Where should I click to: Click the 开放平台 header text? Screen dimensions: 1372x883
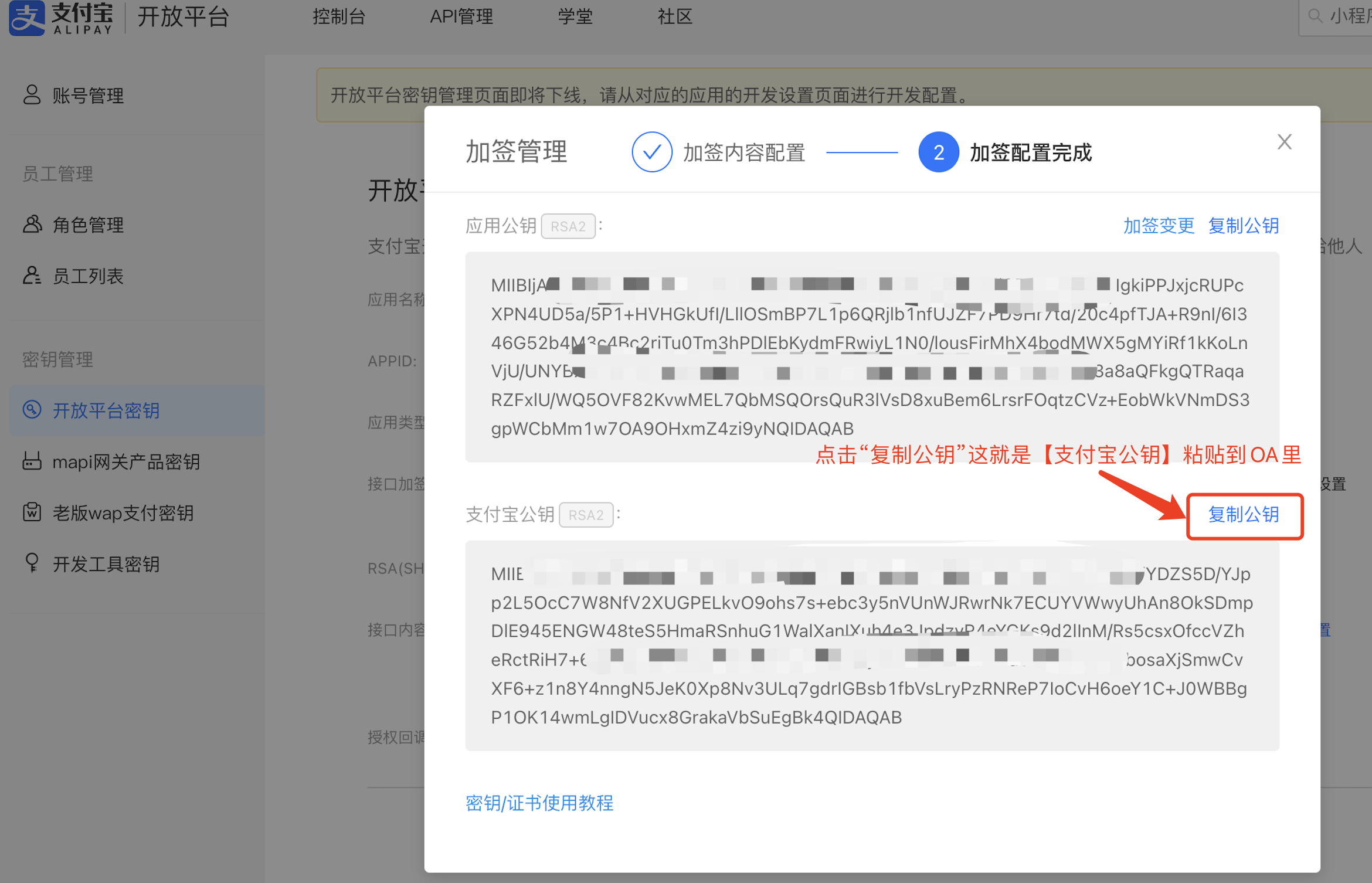click(x=183, y=16)
